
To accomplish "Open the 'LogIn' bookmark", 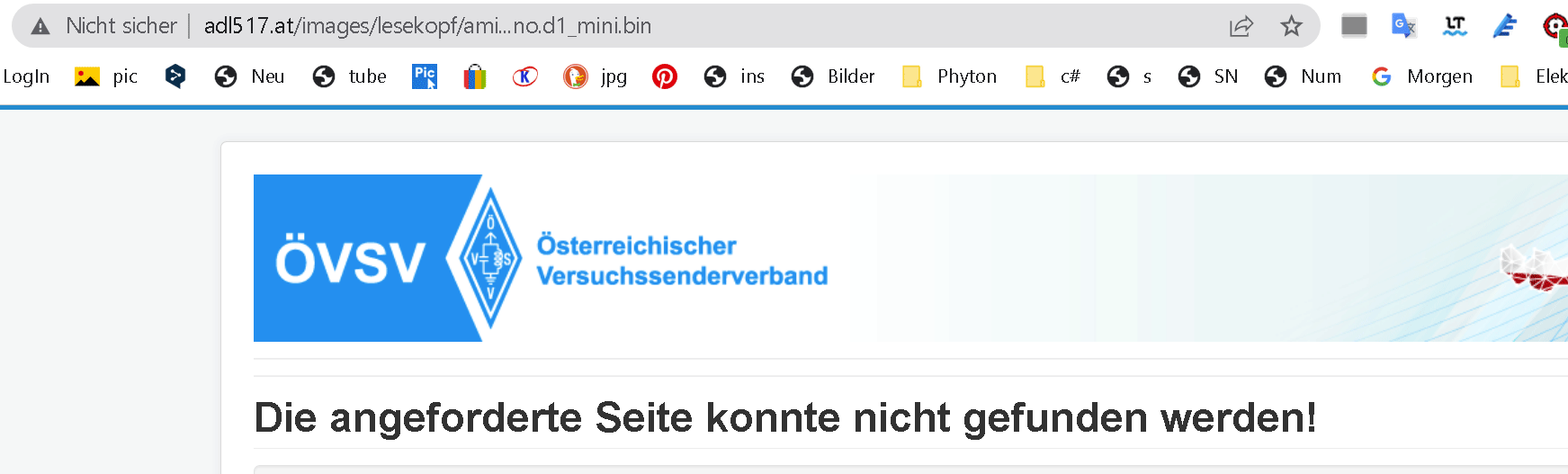I will click(26, 76).
